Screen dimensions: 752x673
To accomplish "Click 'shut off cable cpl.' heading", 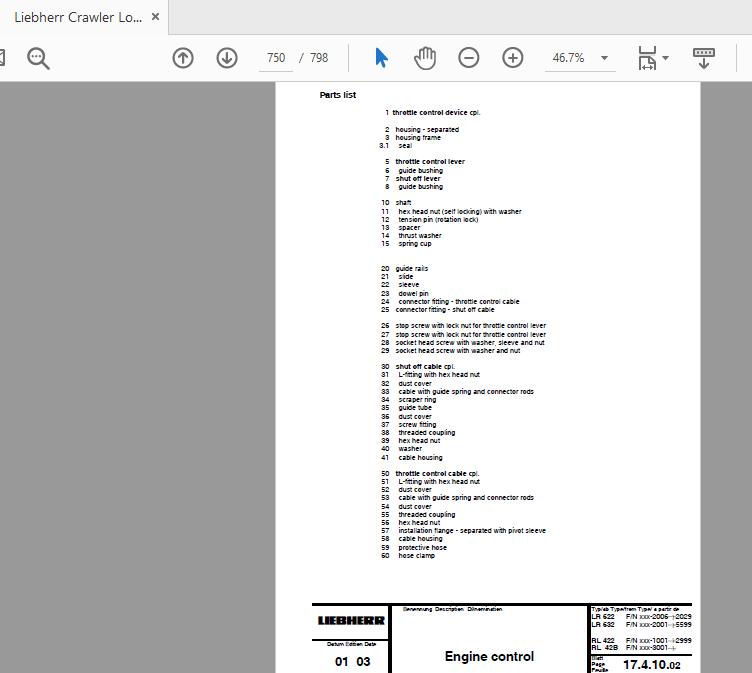I will [x=425, y=366].
